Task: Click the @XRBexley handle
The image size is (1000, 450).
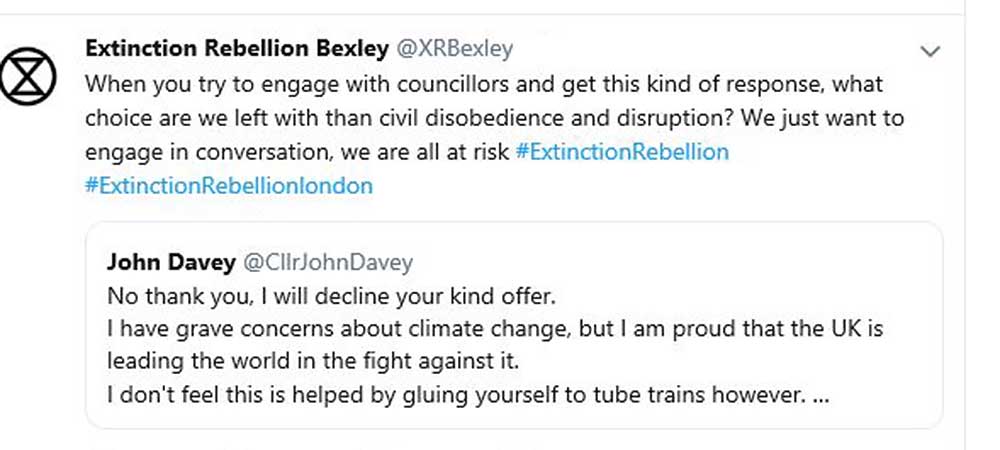Action: pyautogui.click(x=455, y=49)
